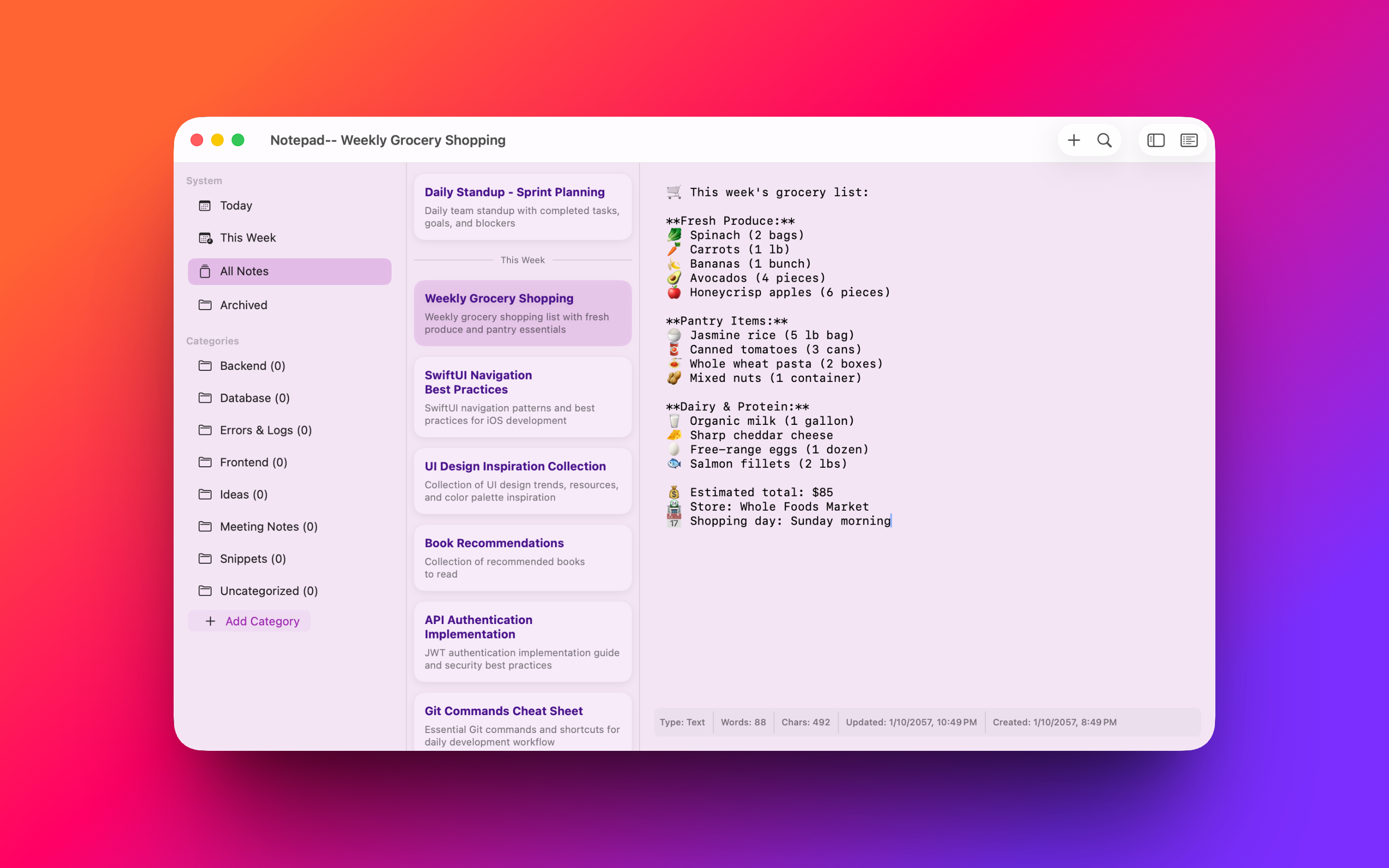Open the Book Recommendations note
Image resolution: width=1389 pixels, height=868 pixels.
pos(522,557)
